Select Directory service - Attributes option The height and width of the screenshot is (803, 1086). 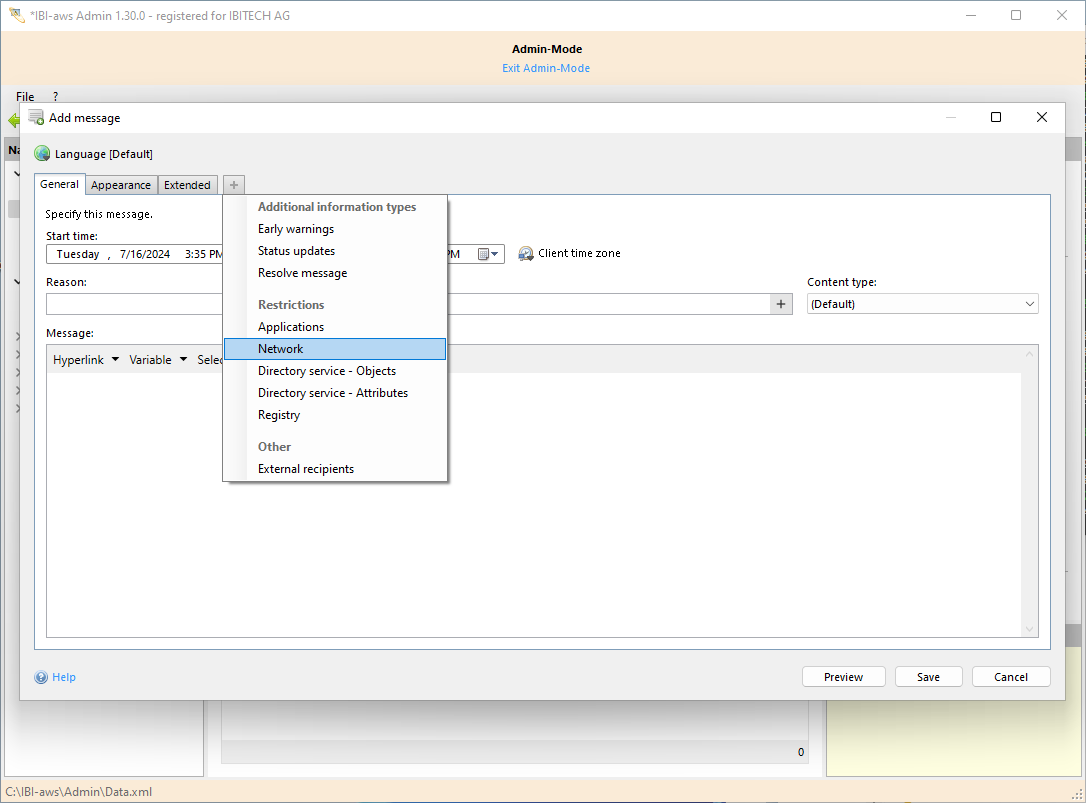tap(332, 393)
